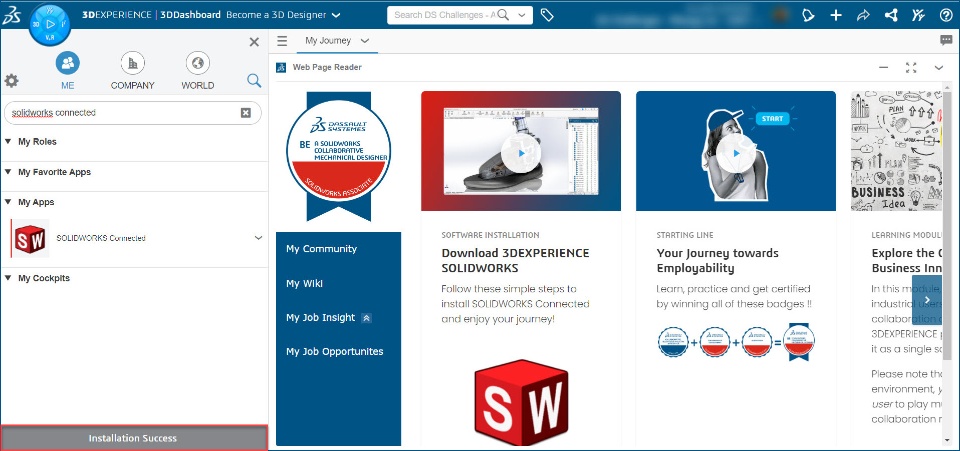This screenshot has height=451, width=960.
Task: Click the large SW cube logo
Action: (521, 402)
